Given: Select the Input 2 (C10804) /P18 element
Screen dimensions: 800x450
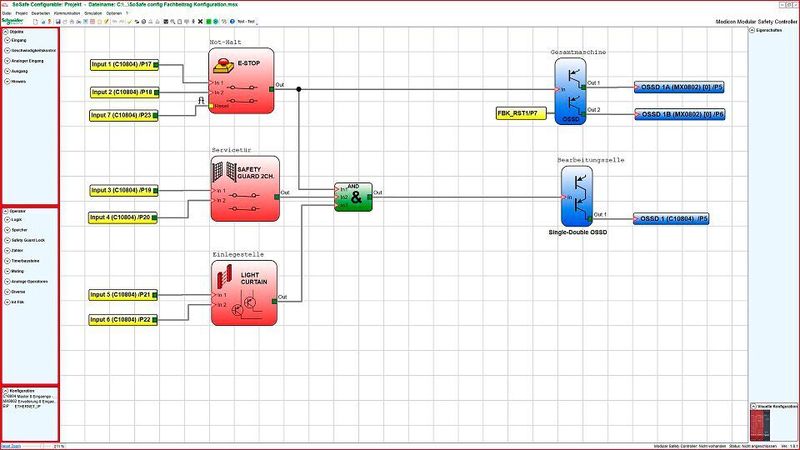Looking at the screenshot, I should [125, 92].
